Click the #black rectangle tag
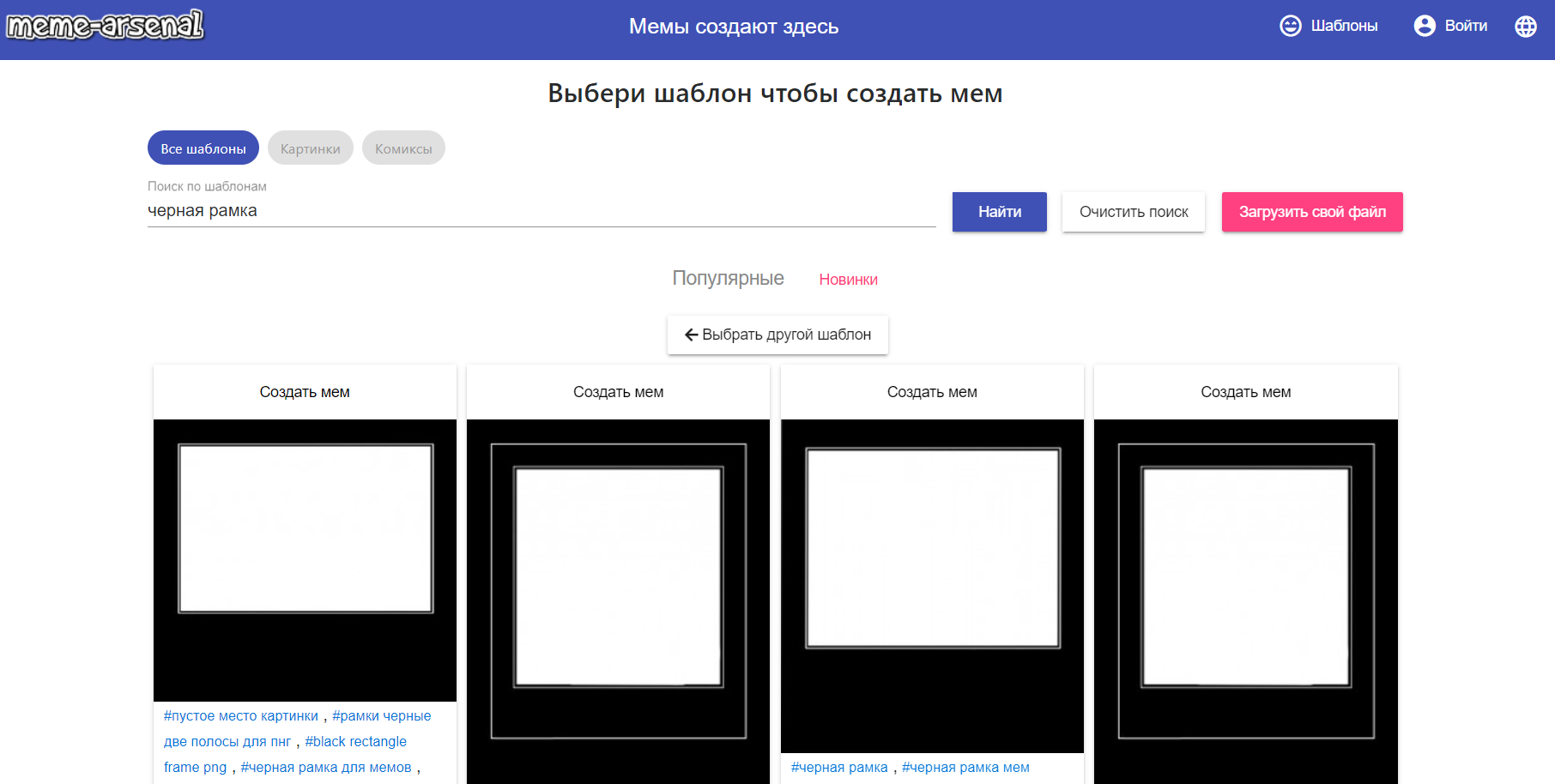The image size is (1555, 784). 356,742
